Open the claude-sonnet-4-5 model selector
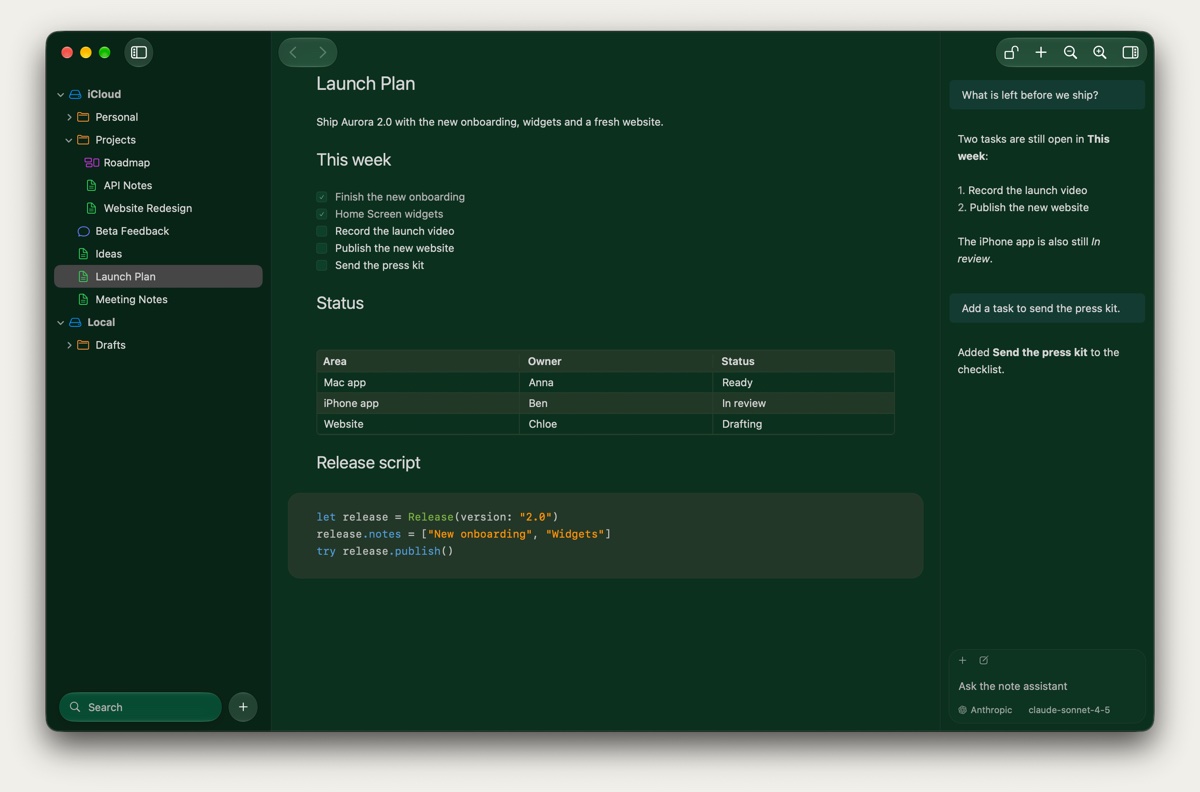This screenshot has width=1200, height=792. 1069,710
